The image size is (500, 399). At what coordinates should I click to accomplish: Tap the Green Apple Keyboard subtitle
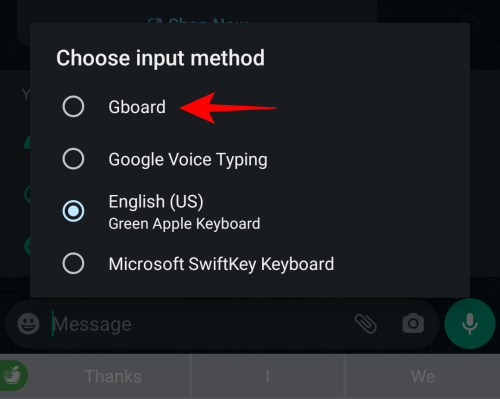pos(184,224)
